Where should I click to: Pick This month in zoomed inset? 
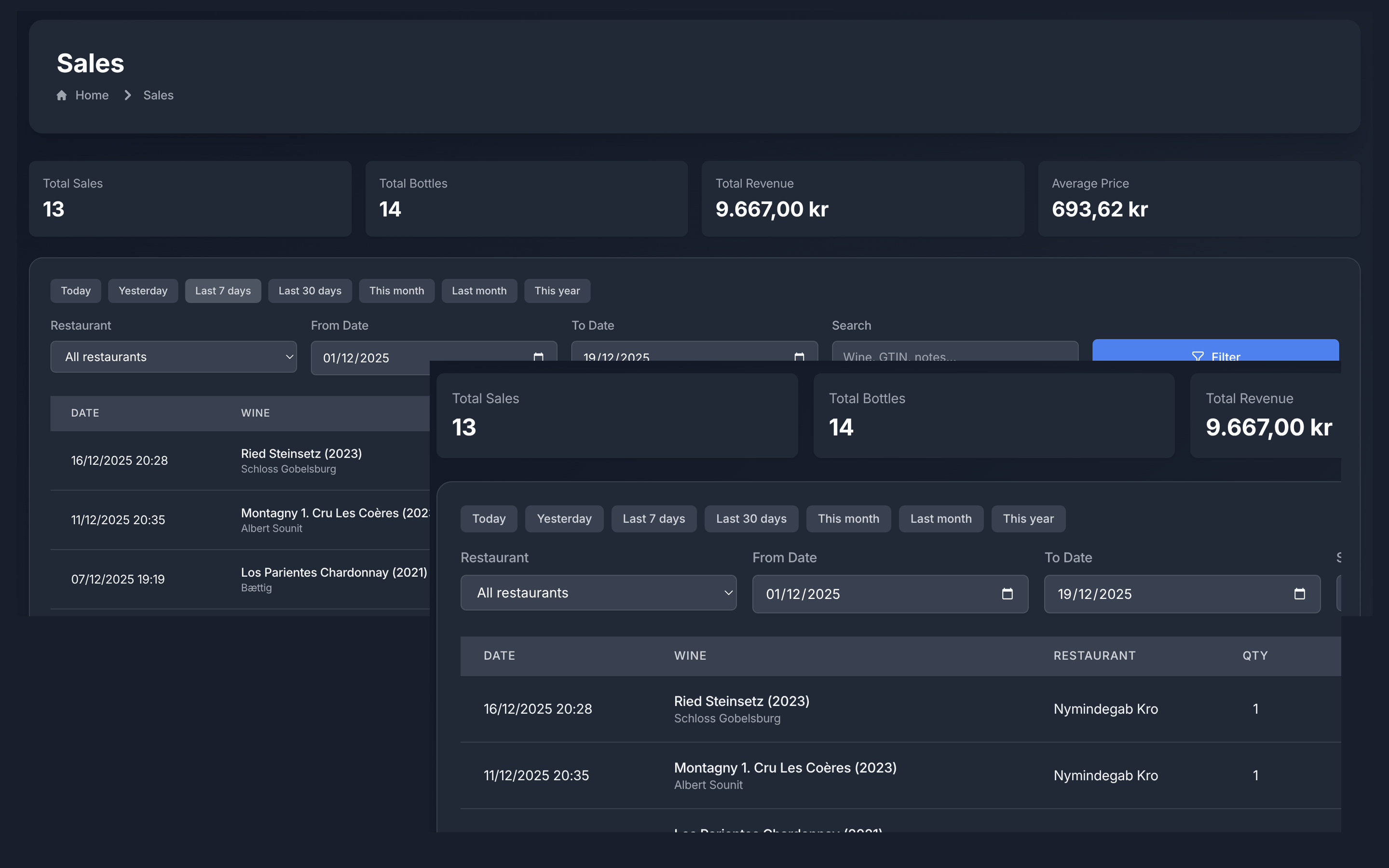pyautogui.click(x=848, y=518)
